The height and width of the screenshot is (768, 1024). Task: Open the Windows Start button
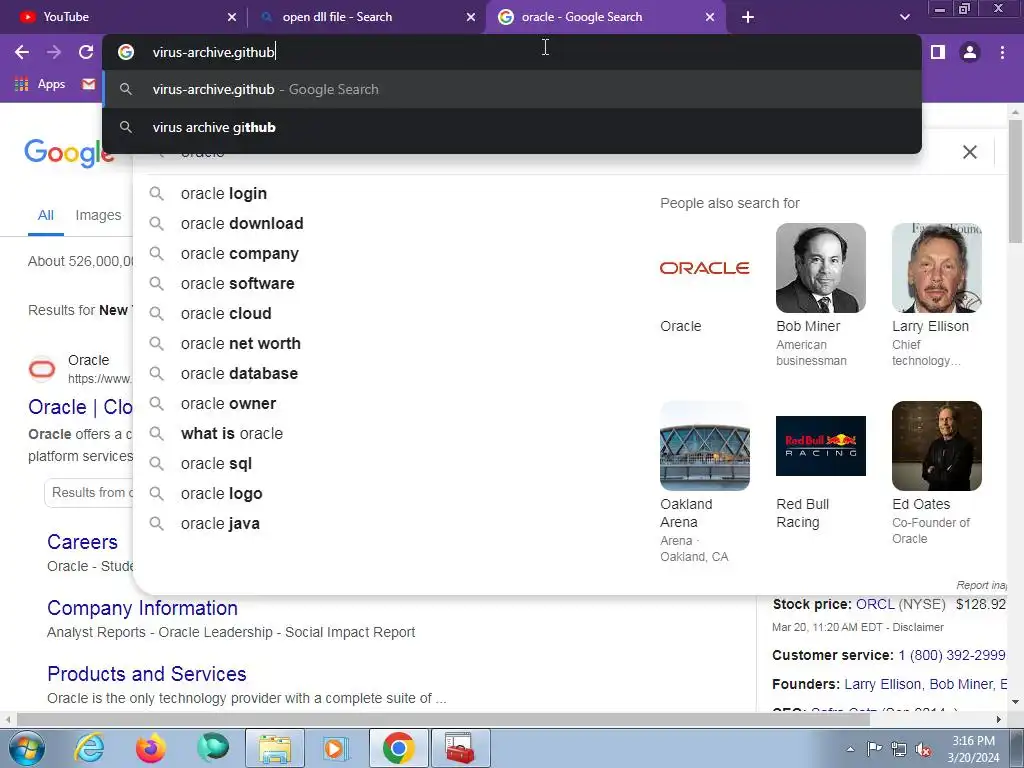(26, 748)
